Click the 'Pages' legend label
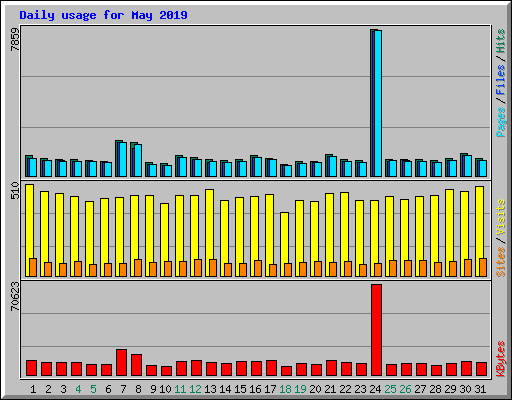The image size is (512, 400). point(501,122)
